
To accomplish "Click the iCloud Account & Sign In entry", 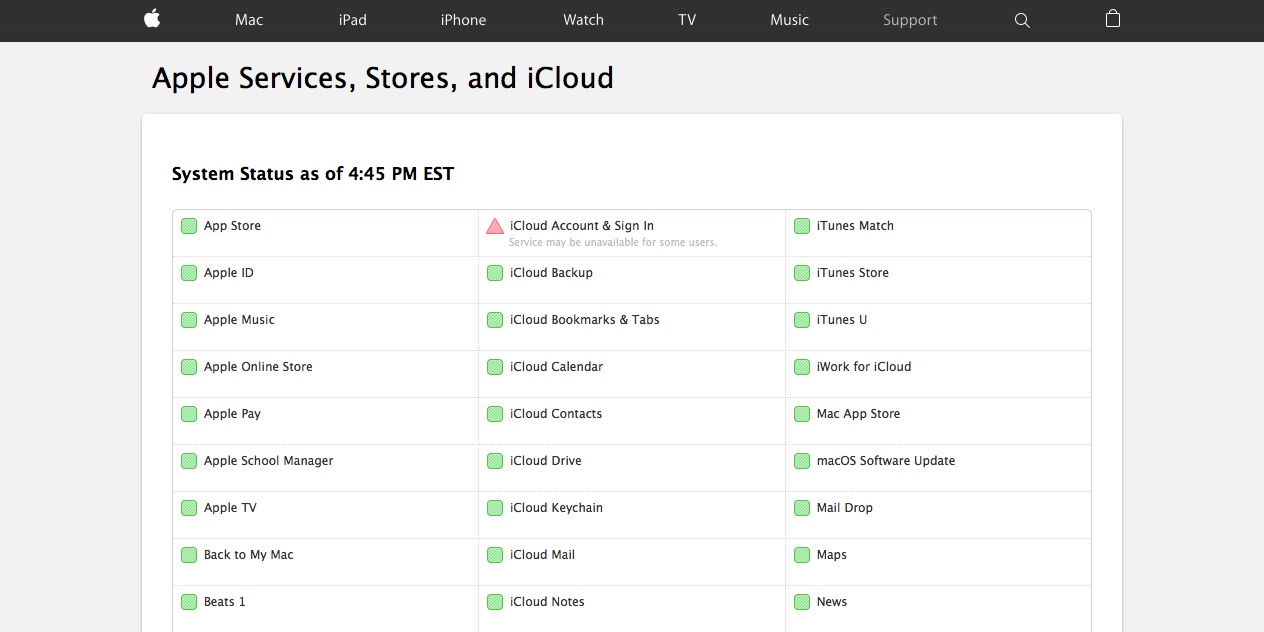I will pos(581,226).
